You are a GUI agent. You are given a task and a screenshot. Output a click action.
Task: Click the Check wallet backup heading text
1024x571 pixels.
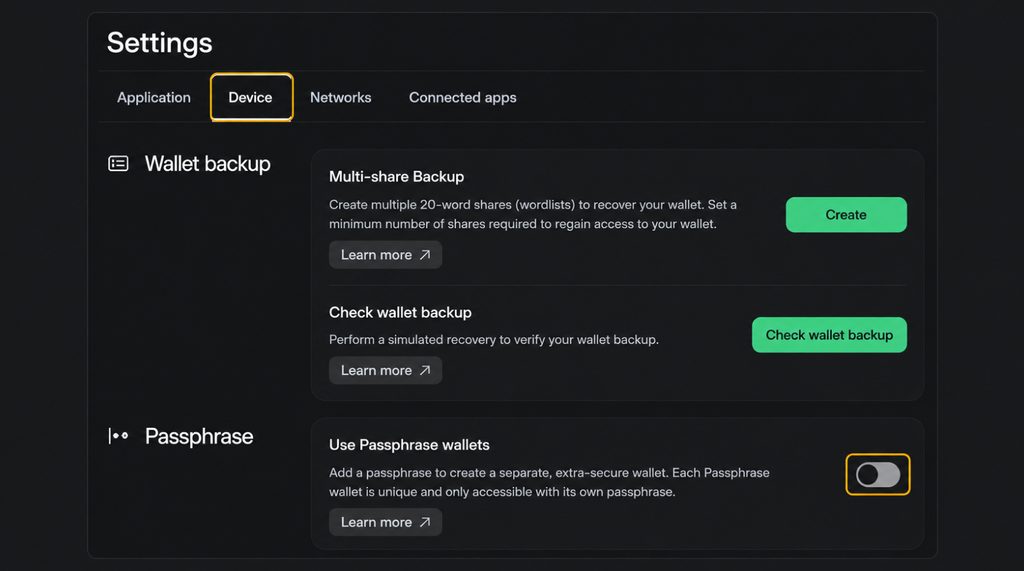pyautogui.click(x=400, y=312)
